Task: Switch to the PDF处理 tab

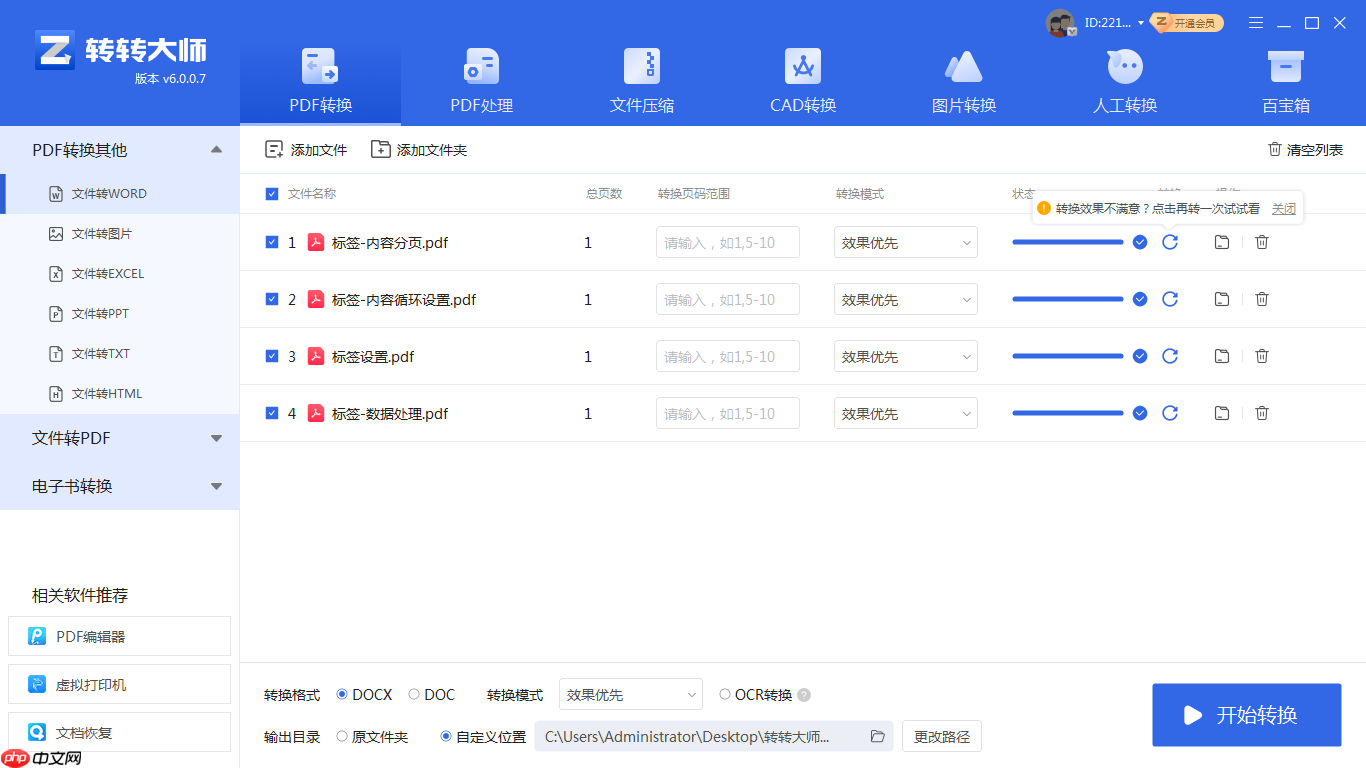Action: pyautogui.click(x=482, y=82)
